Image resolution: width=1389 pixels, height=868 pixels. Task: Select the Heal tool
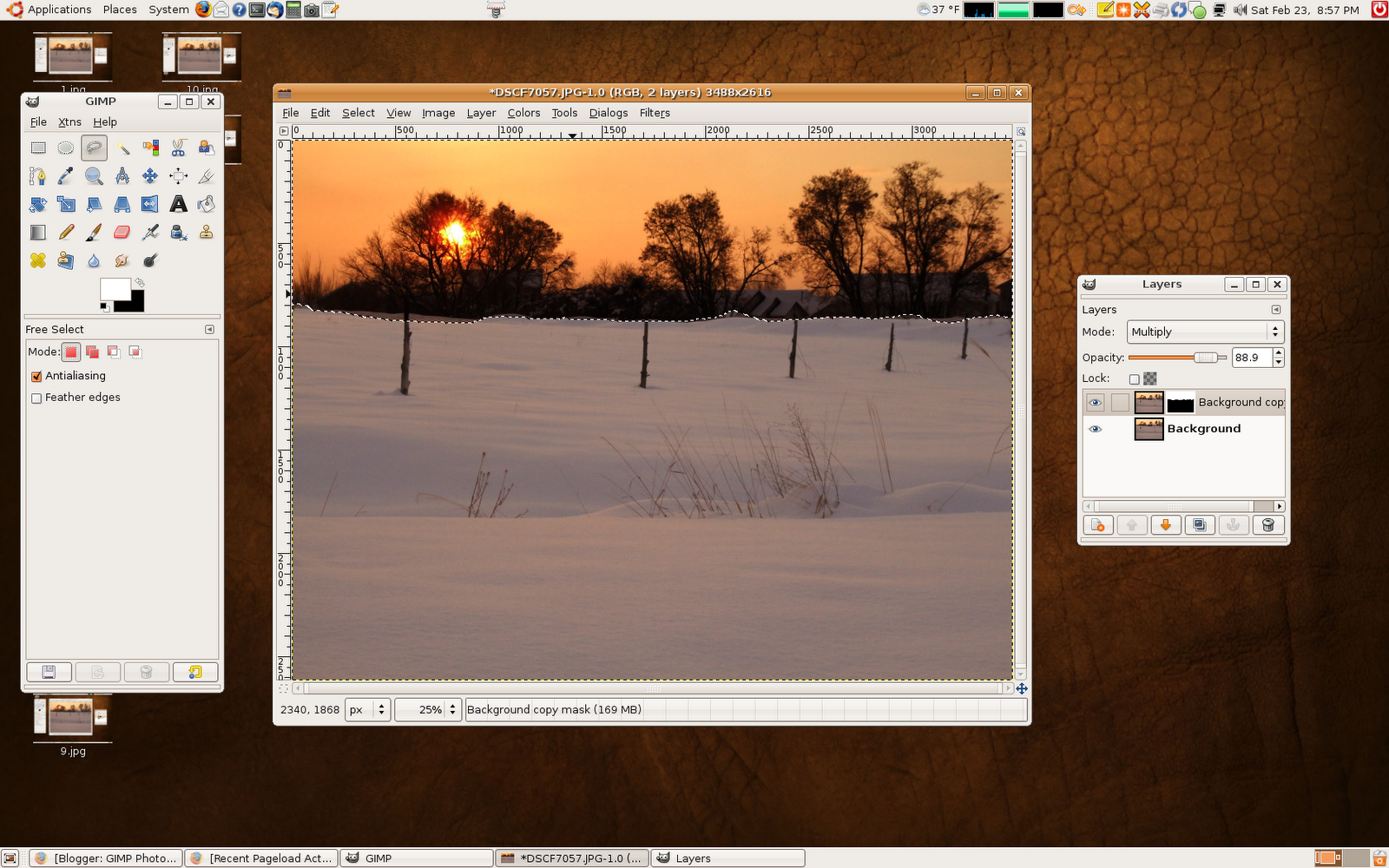(x=37, y=260)
